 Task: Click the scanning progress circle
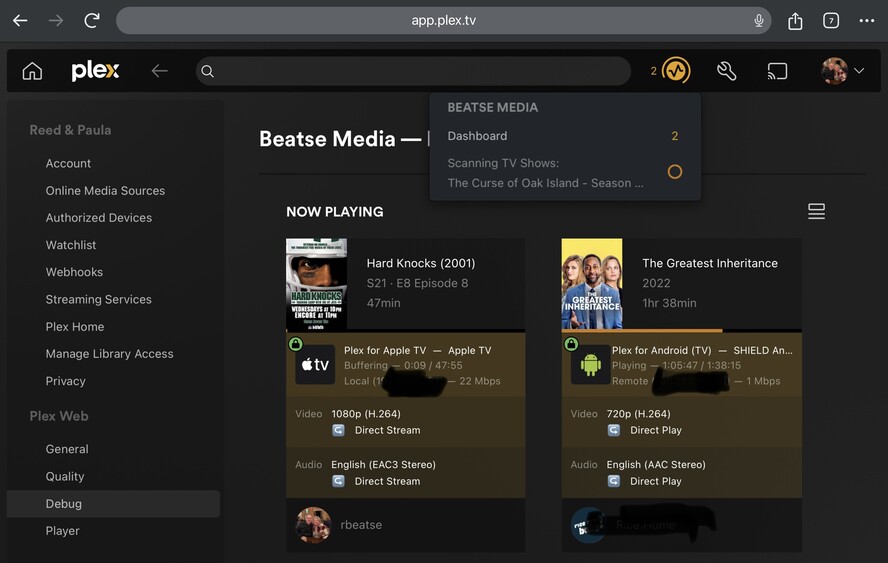click(x=674, y=172)
